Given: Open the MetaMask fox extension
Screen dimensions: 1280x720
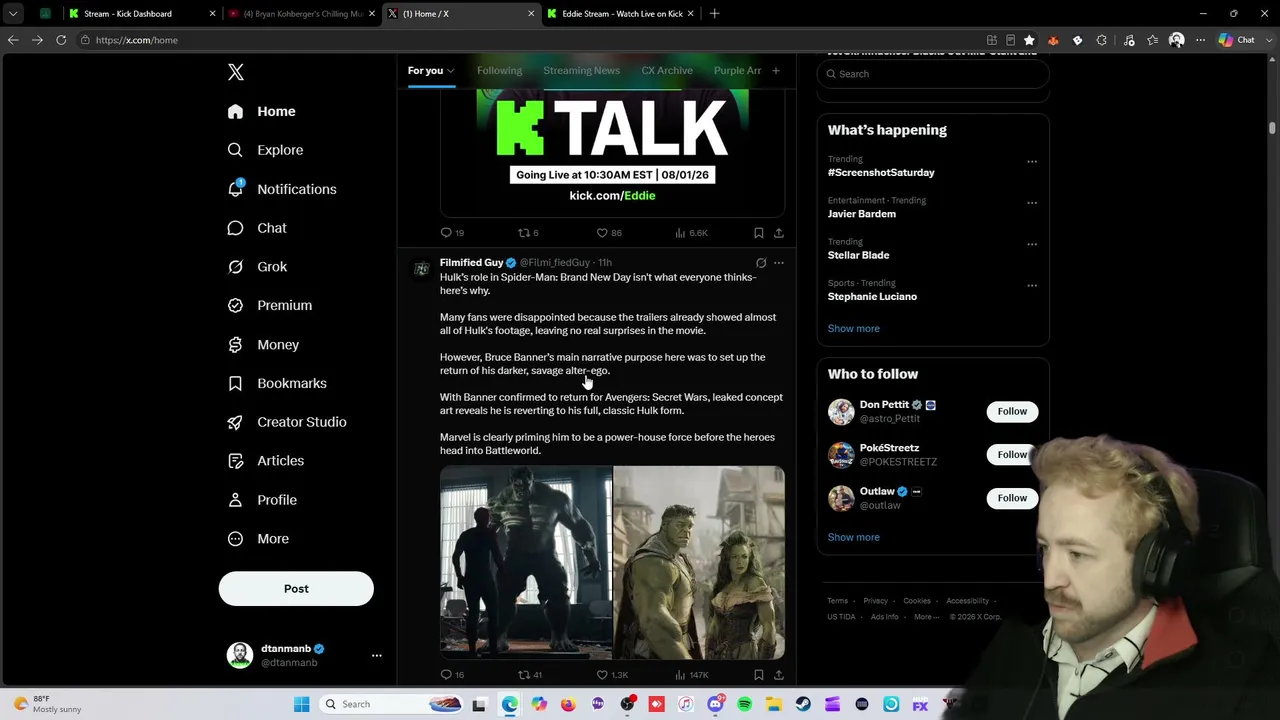Looking at the screenshot, I should coord(1054,40).
